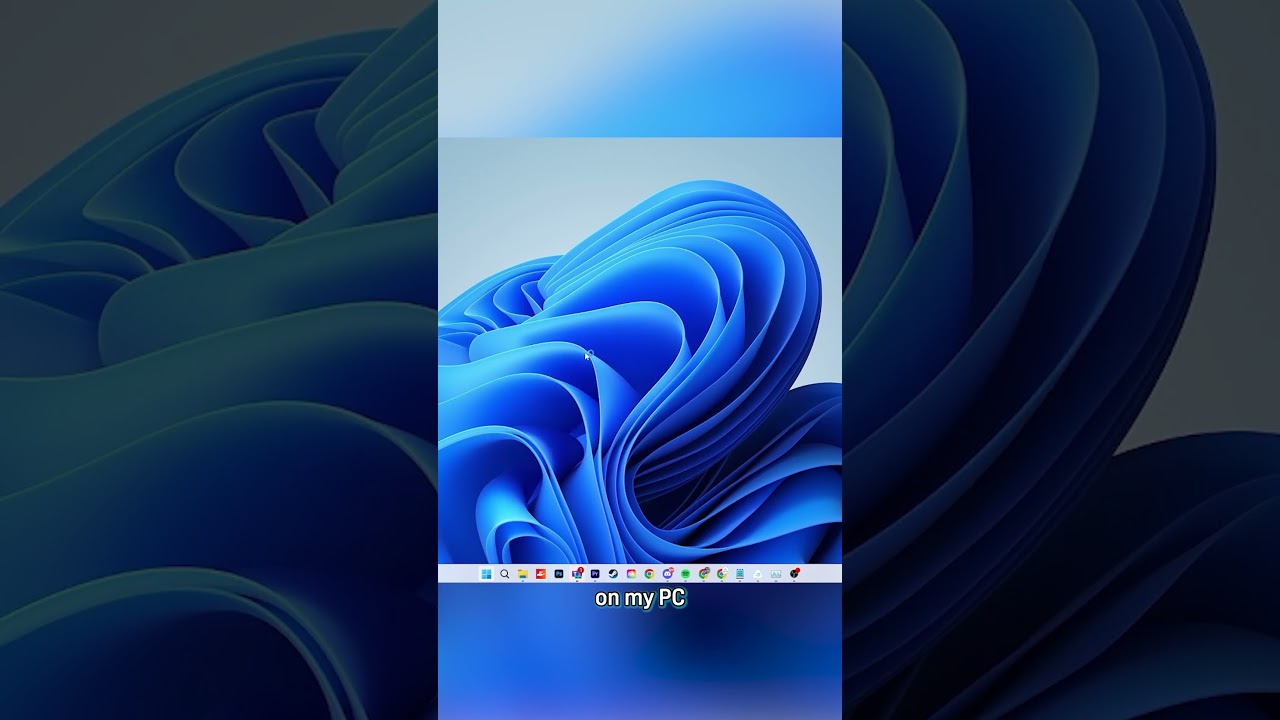
Task: Open taskbar Search magnifier
Action: tap(504, 574)
